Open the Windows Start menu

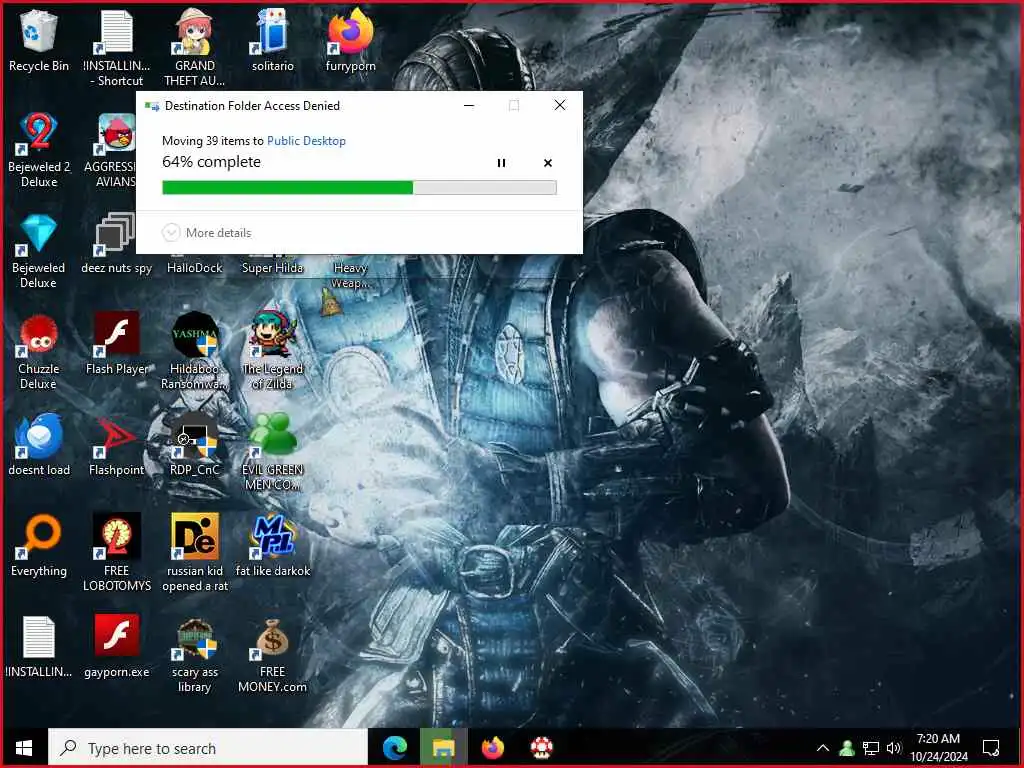point(24,748)
